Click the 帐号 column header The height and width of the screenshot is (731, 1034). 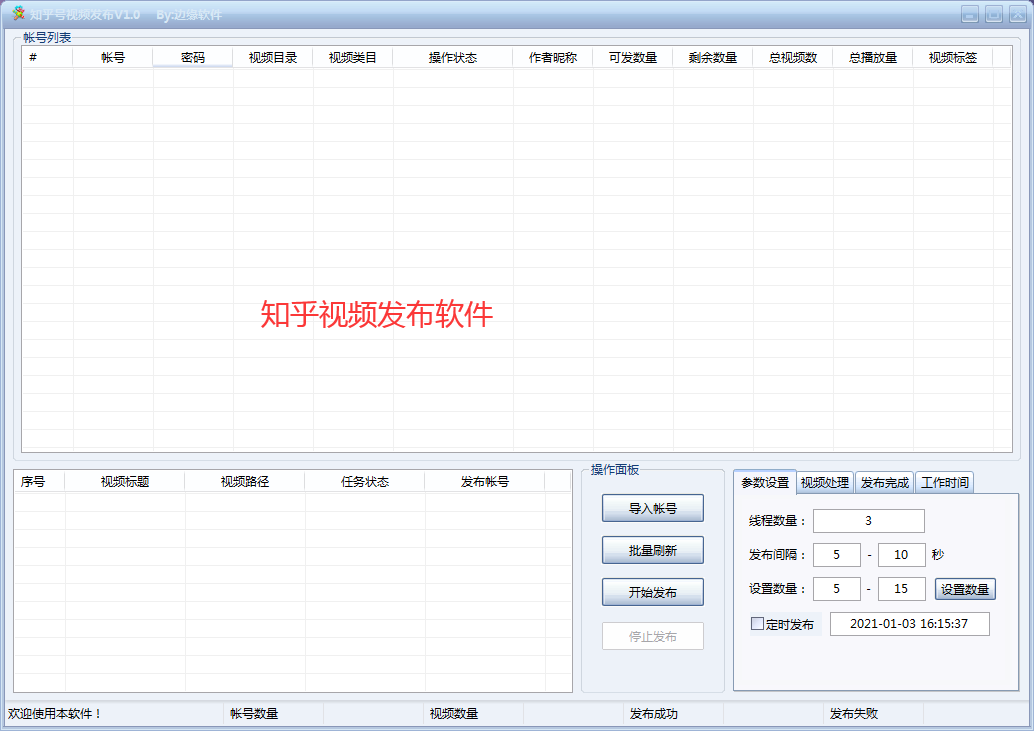113,57
